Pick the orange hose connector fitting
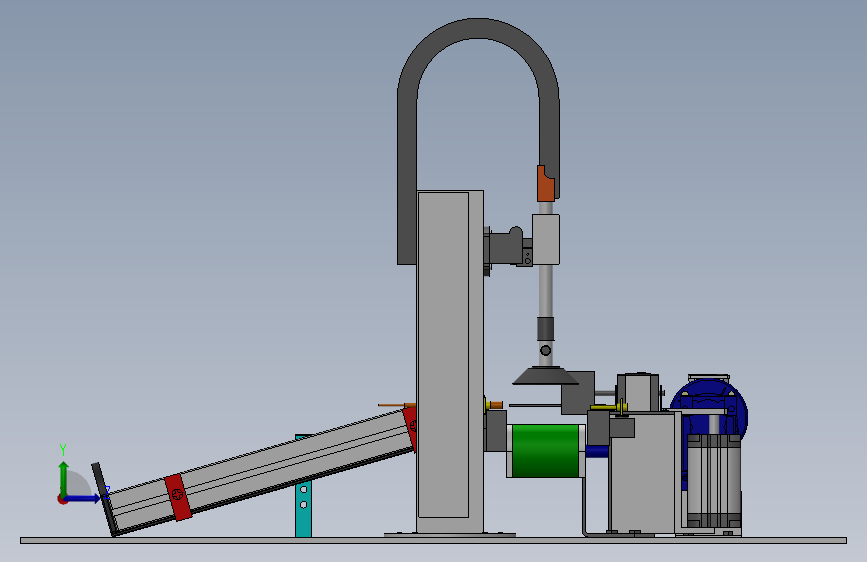Image resolution: width=867 pixels, height=562 pixels. click(545, 183)
